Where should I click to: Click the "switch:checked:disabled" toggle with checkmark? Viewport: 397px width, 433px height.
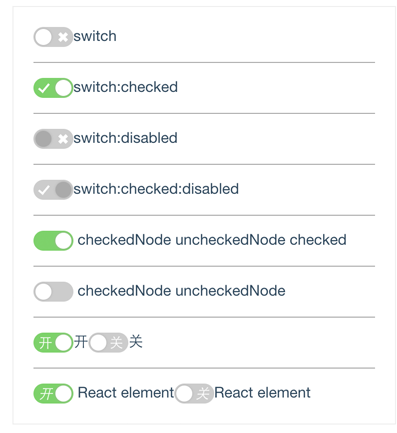[x=53, y=190]
